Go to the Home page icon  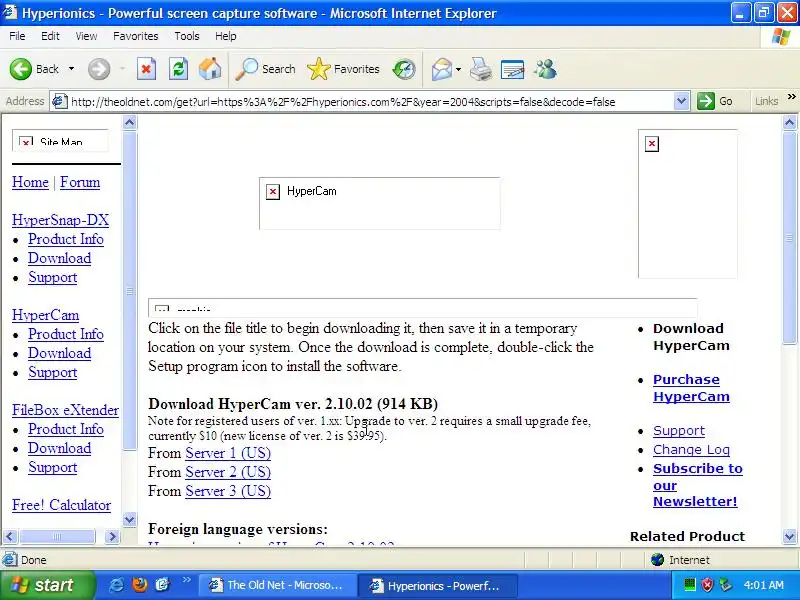(210, 69)
